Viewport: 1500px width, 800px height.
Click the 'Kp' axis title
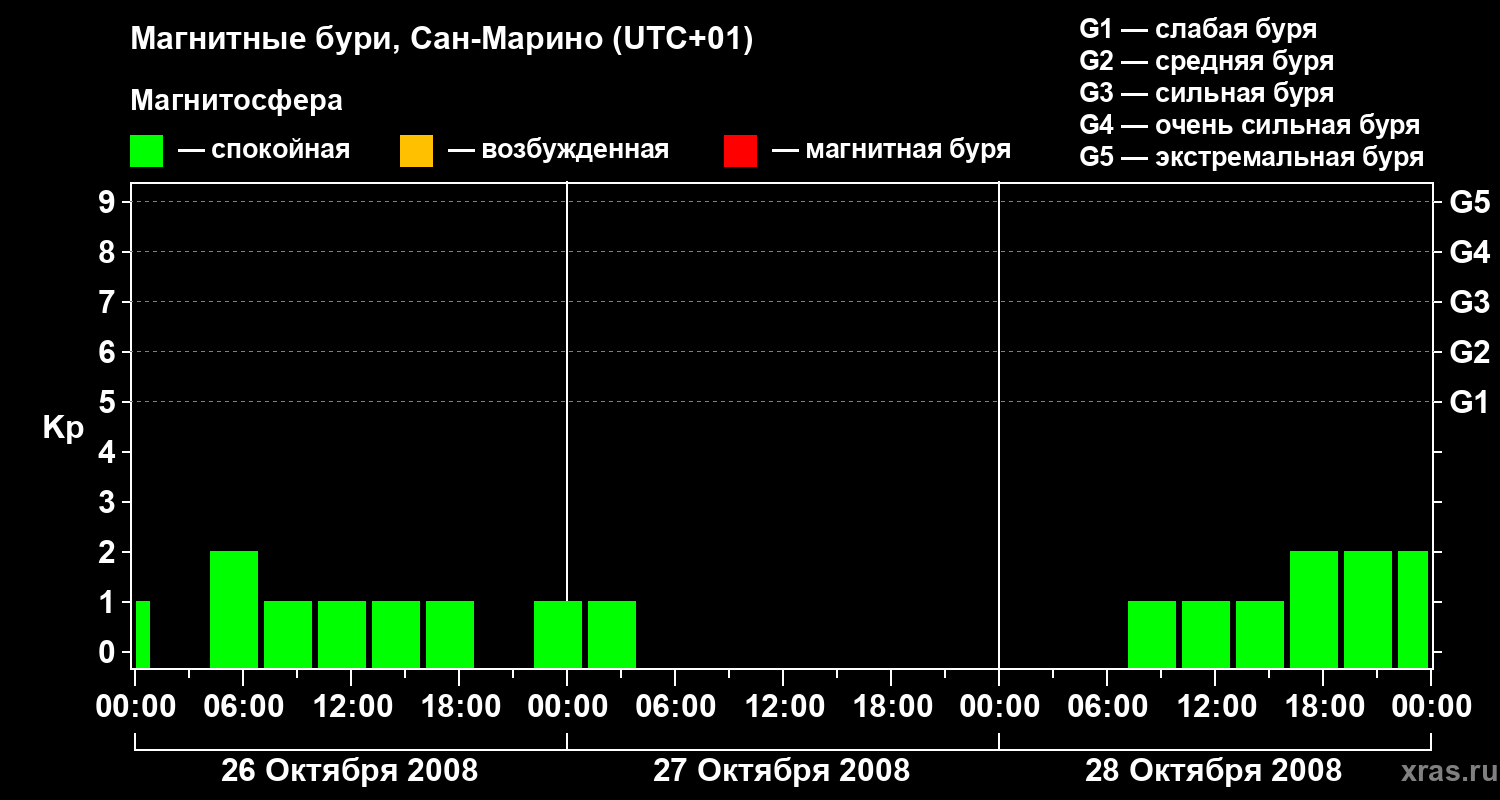(63, 427)
